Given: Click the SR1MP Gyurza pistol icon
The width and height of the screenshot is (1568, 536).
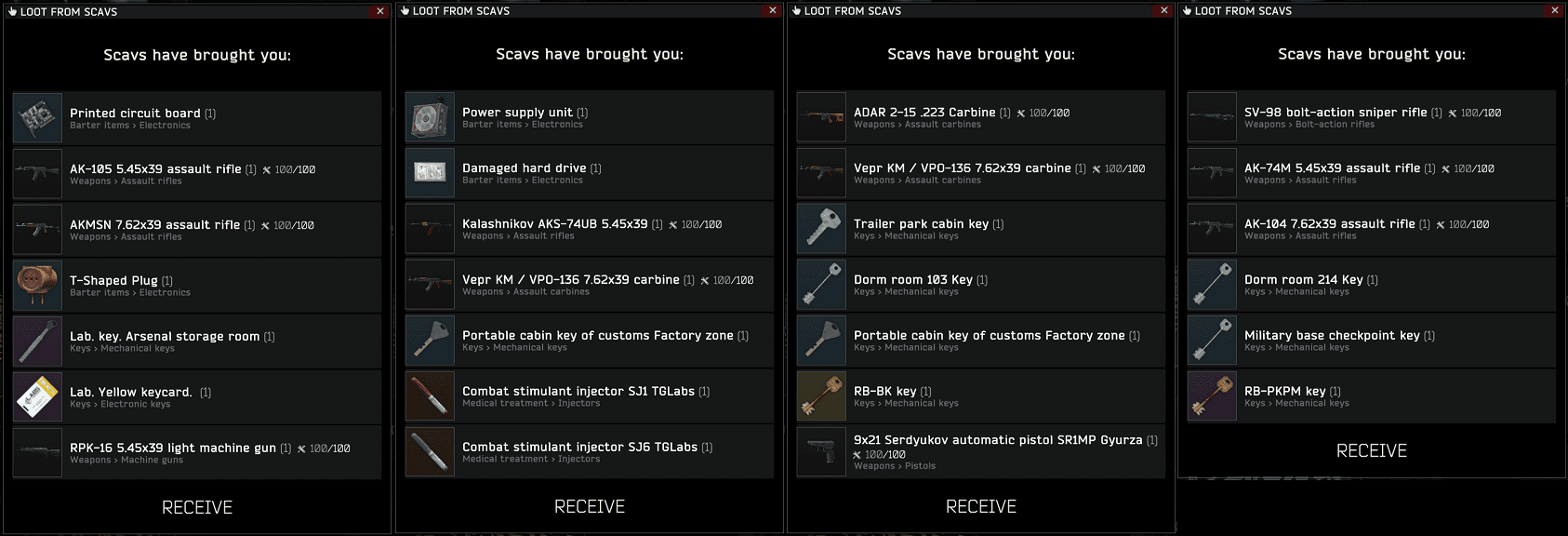Looking at the screenshot, I should (821, 452).
